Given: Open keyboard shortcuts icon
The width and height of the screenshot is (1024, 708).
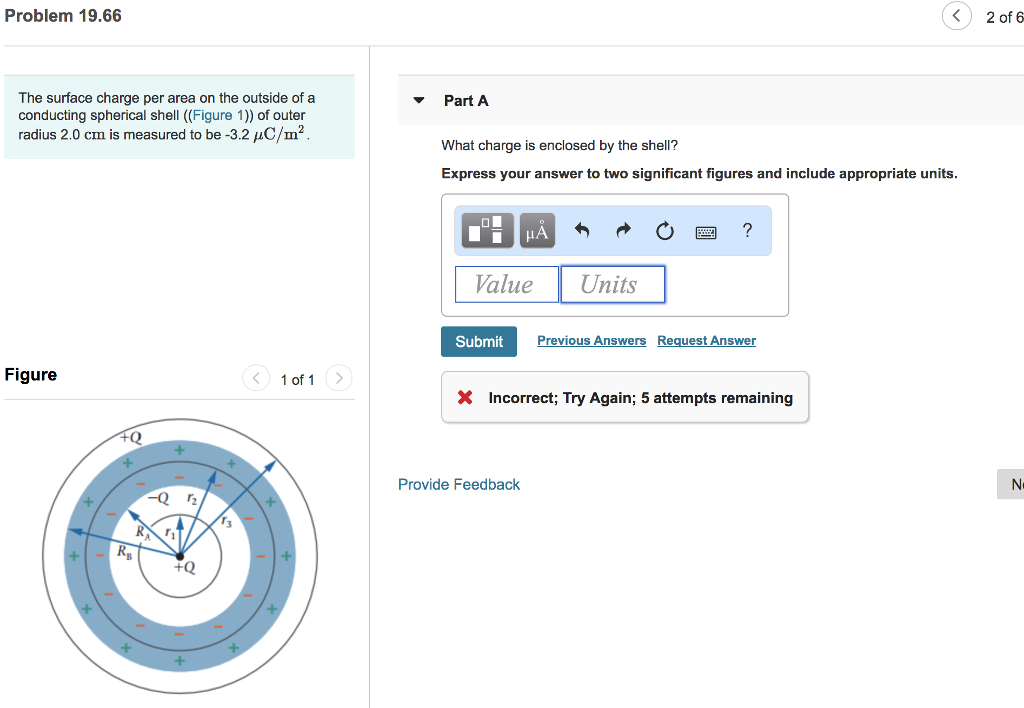Looking at the screenshot, I should click(x=706, y=232).
